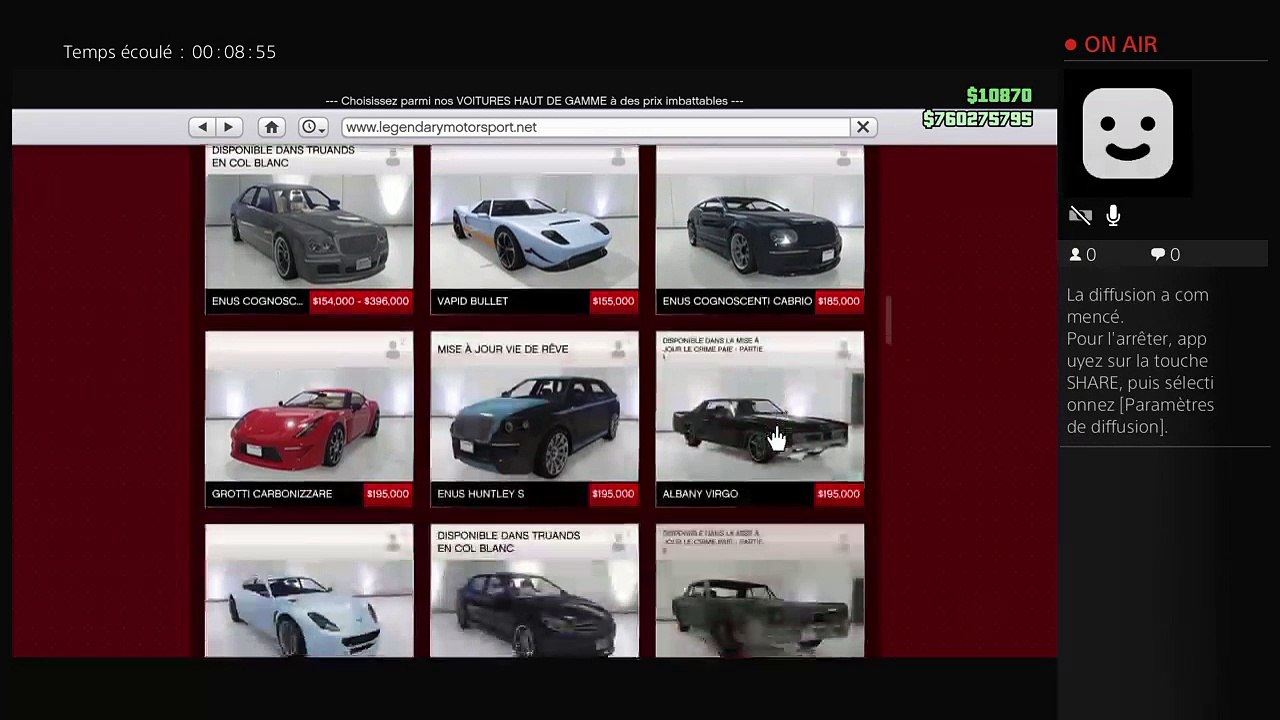The height and width of the screenshot is (720, 1280).
Task: Click the MISE À JOUR VIE DE RÊVE label
Action: point(503,349)
